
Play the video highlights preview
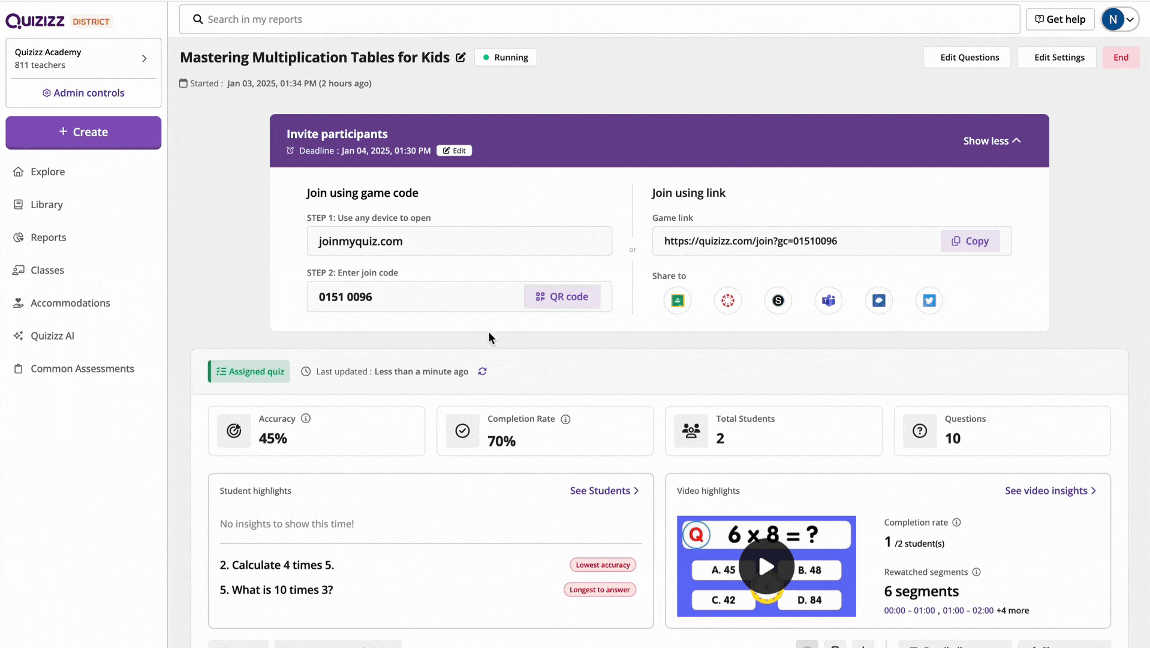tap(766, 567)
